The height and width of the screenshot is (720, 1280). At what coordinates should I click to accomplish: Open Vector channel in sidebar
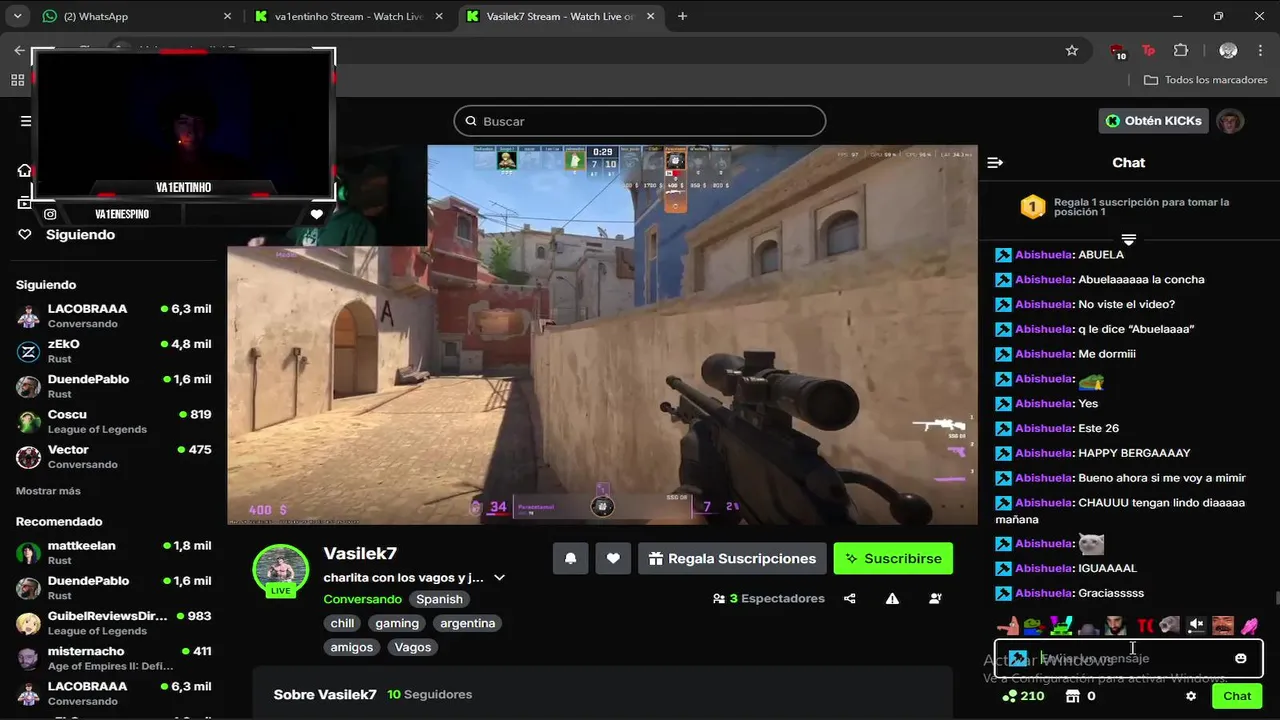pyautogui.click(x=114, y=456)
